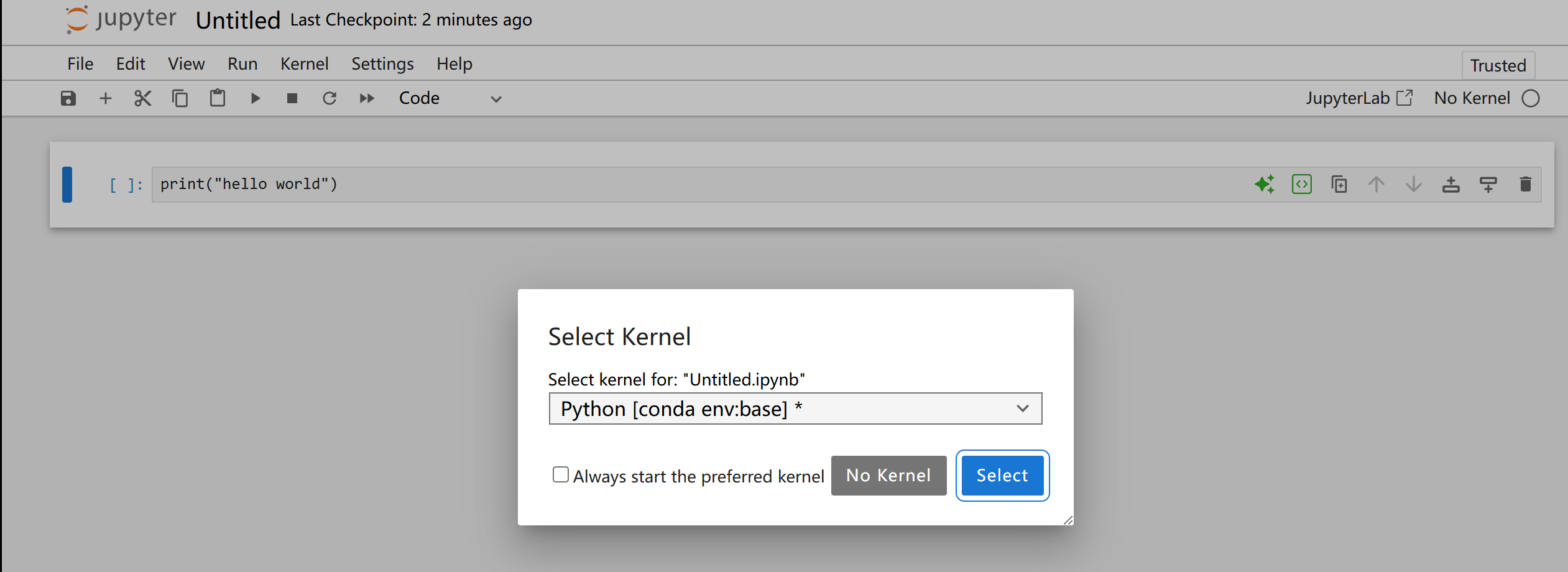Viewport: 1568px width, 572px height.
Task: Click the kernel status circle indicator
Action: tap(1531, 98)
